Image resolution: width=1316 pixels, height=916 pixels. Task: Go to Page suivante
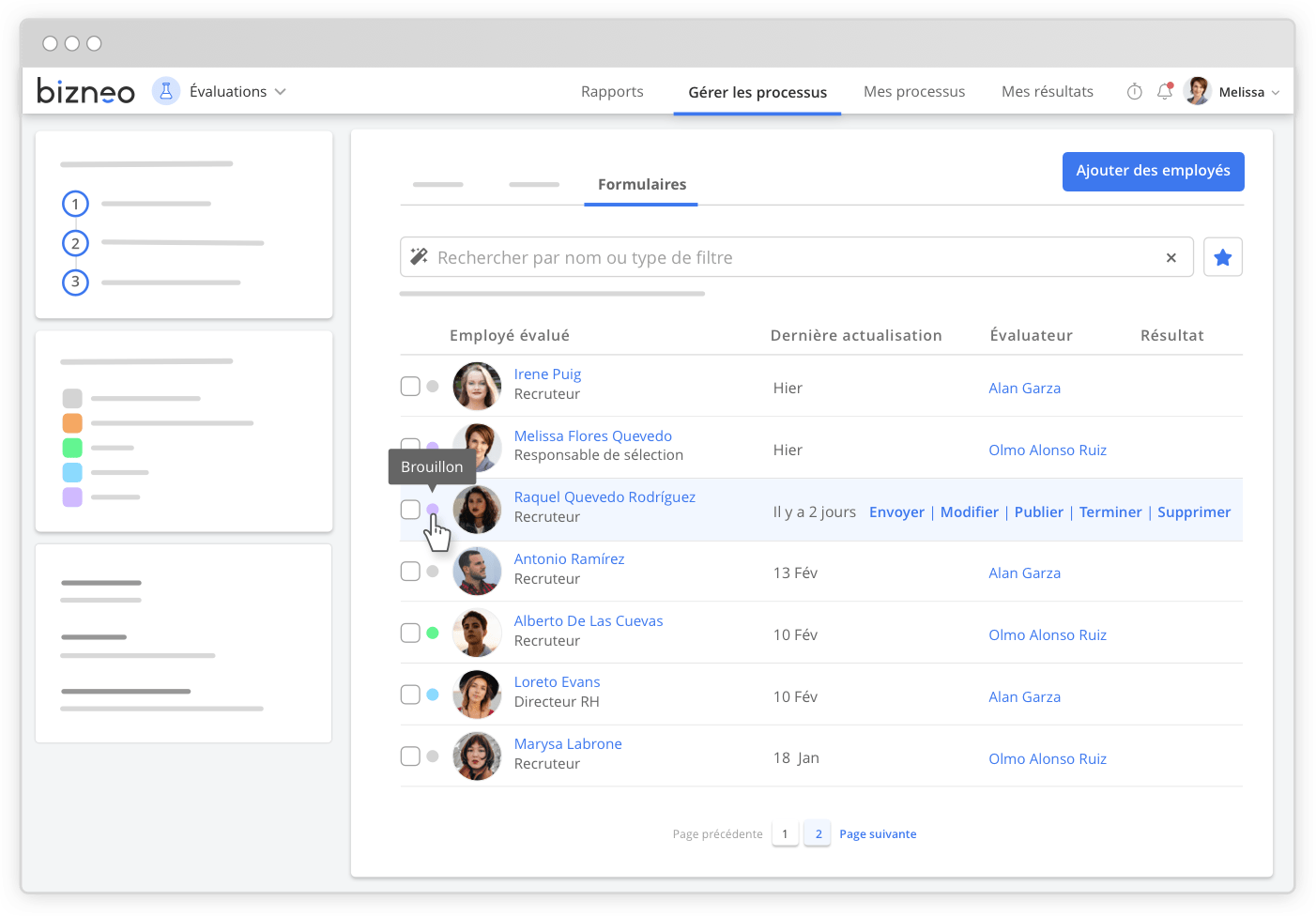tap(878, 833)
